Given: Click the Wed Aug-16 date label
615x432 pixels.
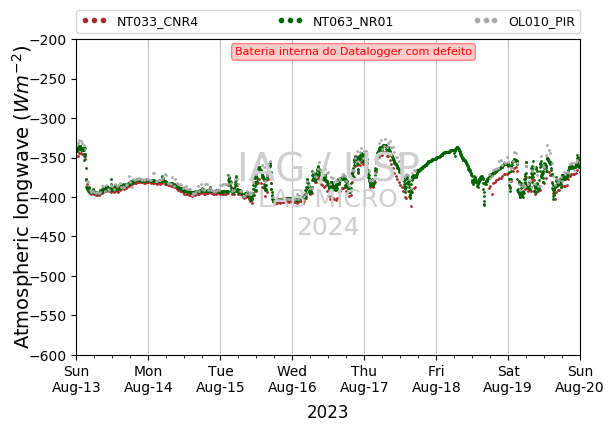Looking at the screenshot, I should click(292, 379).
